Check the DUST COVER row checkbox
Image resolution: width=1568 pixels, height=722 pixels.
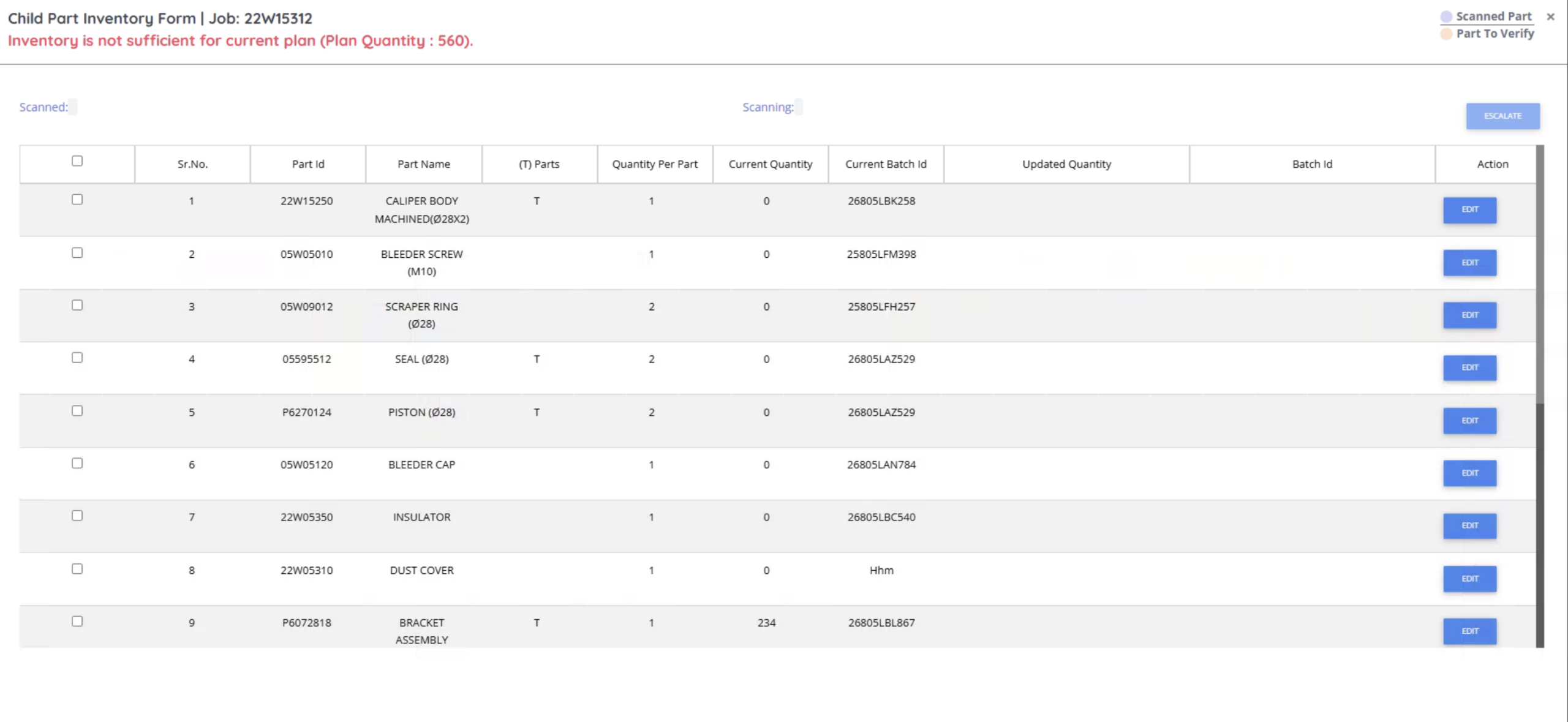click(77, 569)
